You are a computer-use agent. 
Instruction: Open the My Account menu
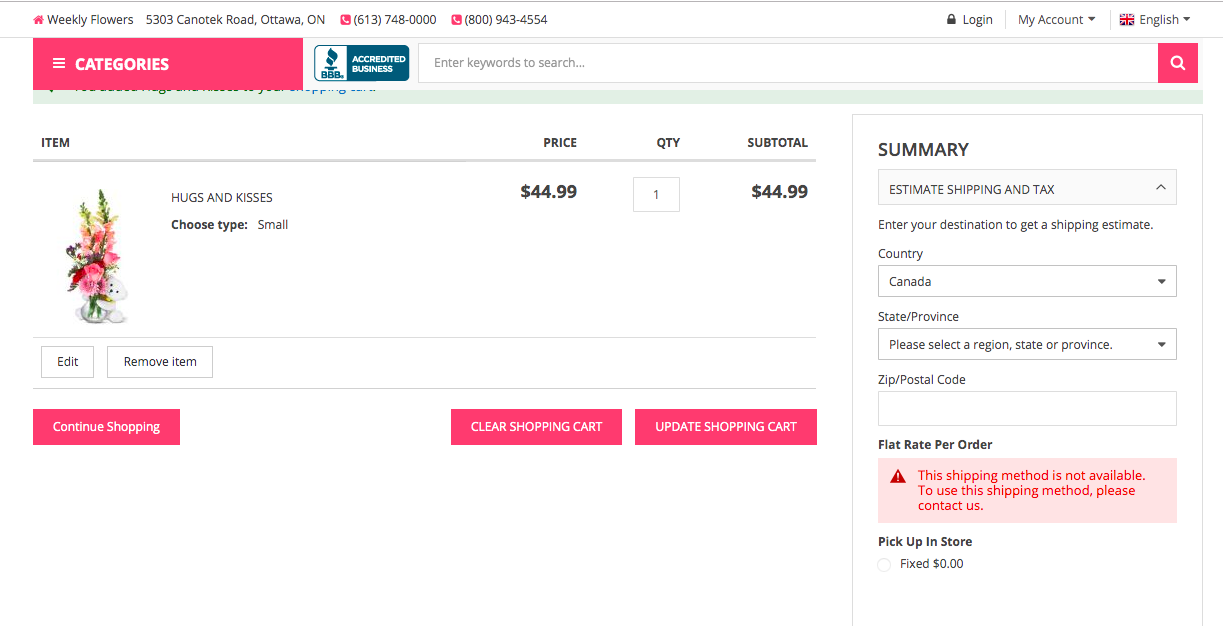(1055, 18)
